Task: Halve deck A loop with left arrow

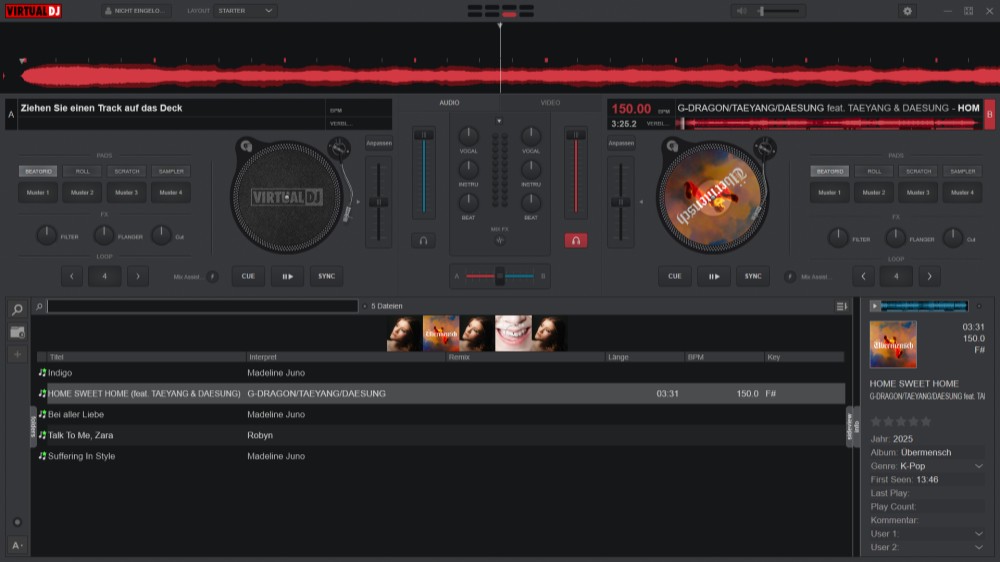Action: click(71, 276)
